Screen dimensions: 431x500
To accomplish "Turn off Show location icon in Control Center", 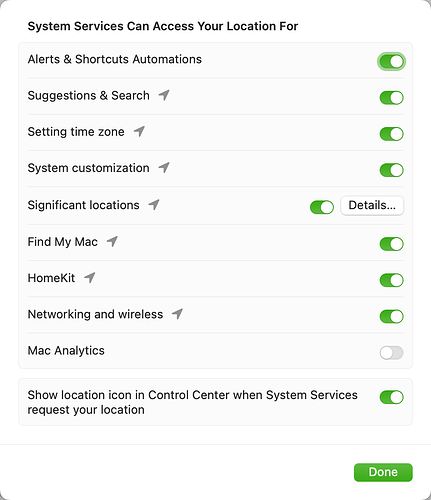I will (391, 397).
